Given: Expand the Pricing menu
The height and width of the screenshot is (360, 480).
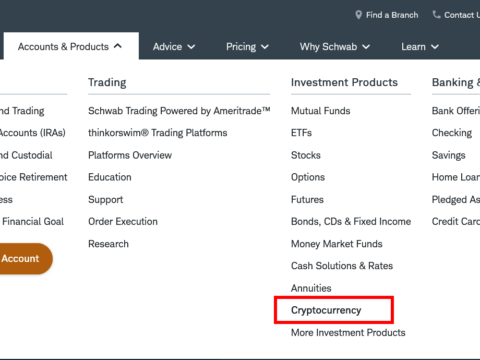Looking at the screenshot, I should (x=247, y=47).
